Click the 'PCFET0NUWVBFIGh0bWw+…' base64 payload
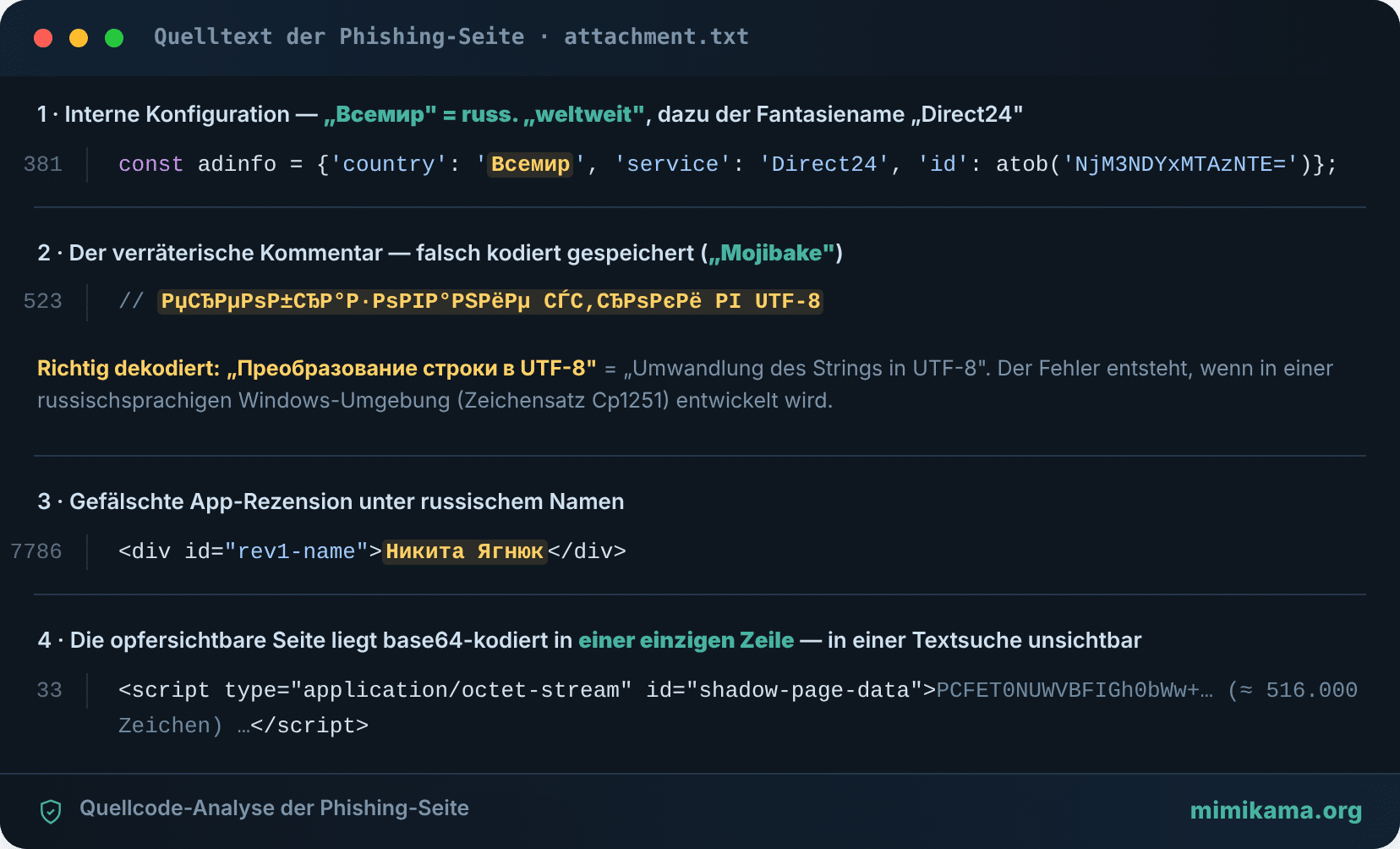This screenshot has width=1400, height=849. (1075, 690)
